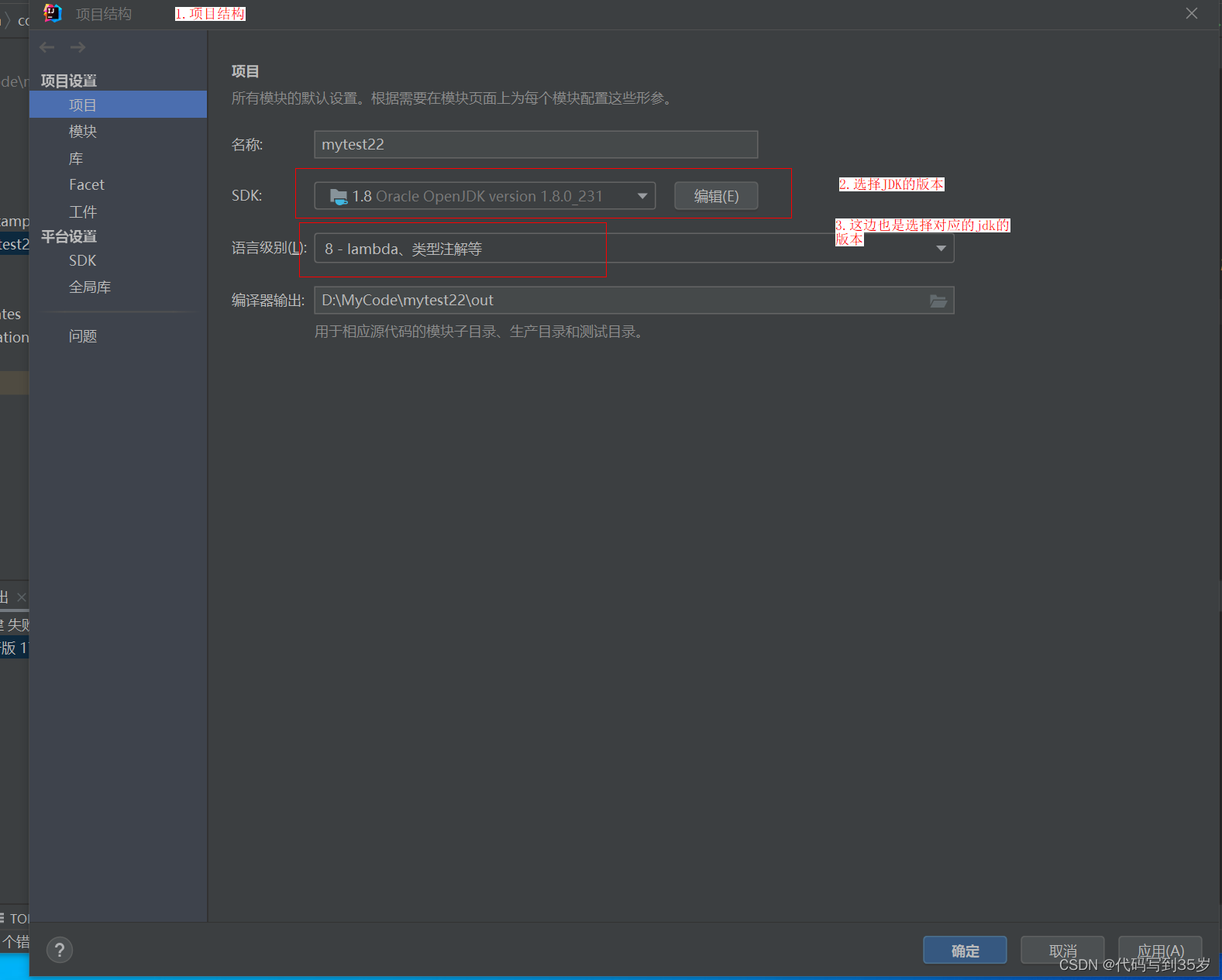
Task: Click the forward navigation arrow
Action: (x=77, y=47)
